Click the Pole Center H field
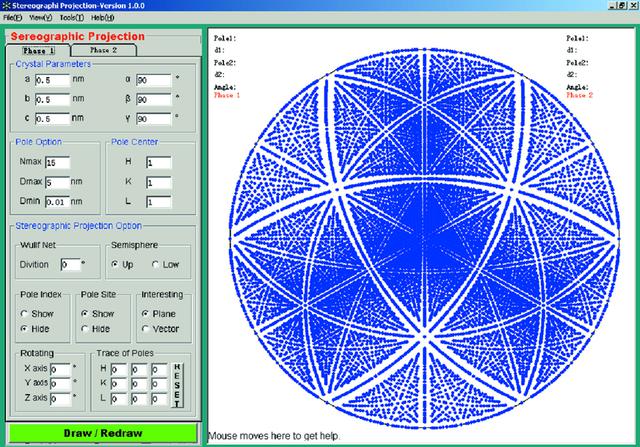This screenshot has width=640, height=447. (159, 162)
